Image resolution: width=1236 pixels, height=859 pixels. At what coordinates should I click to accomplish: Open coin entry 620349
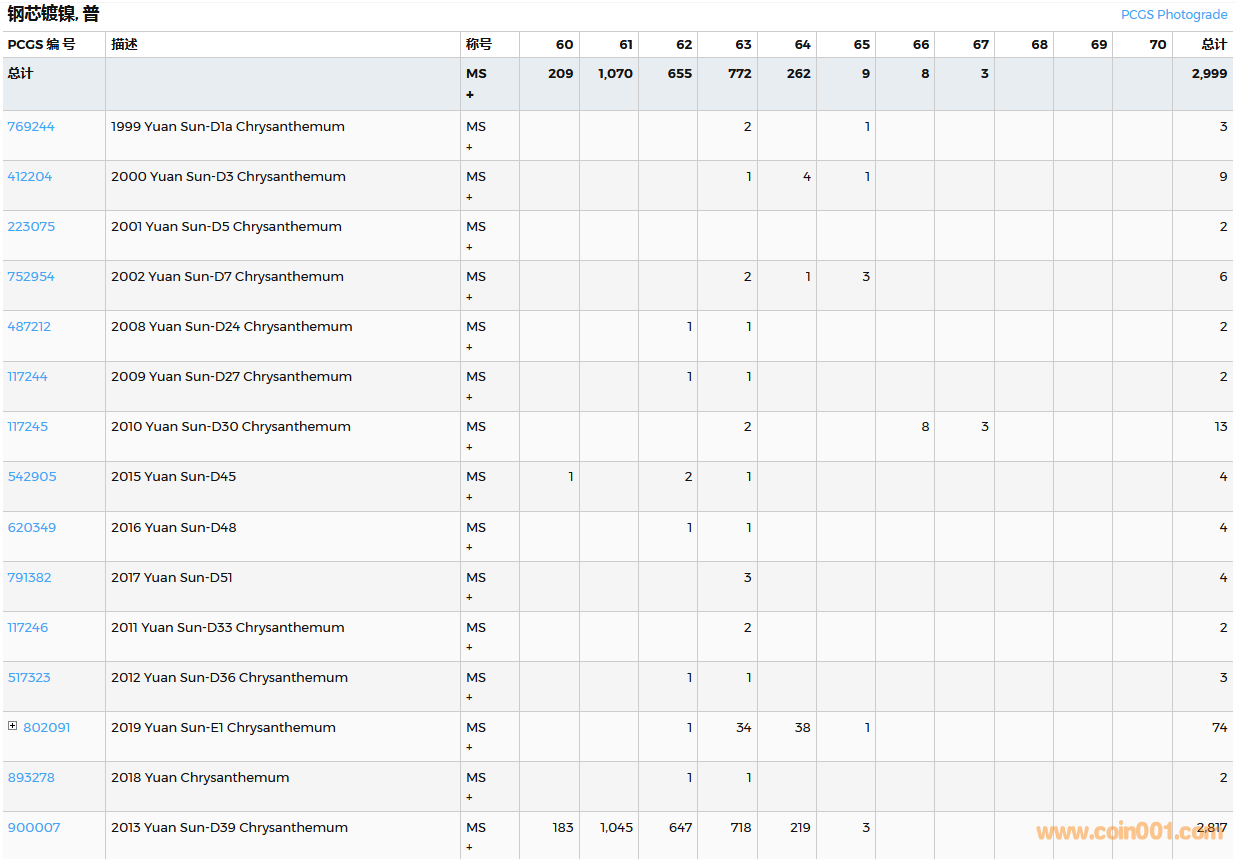tap(32, 527)
